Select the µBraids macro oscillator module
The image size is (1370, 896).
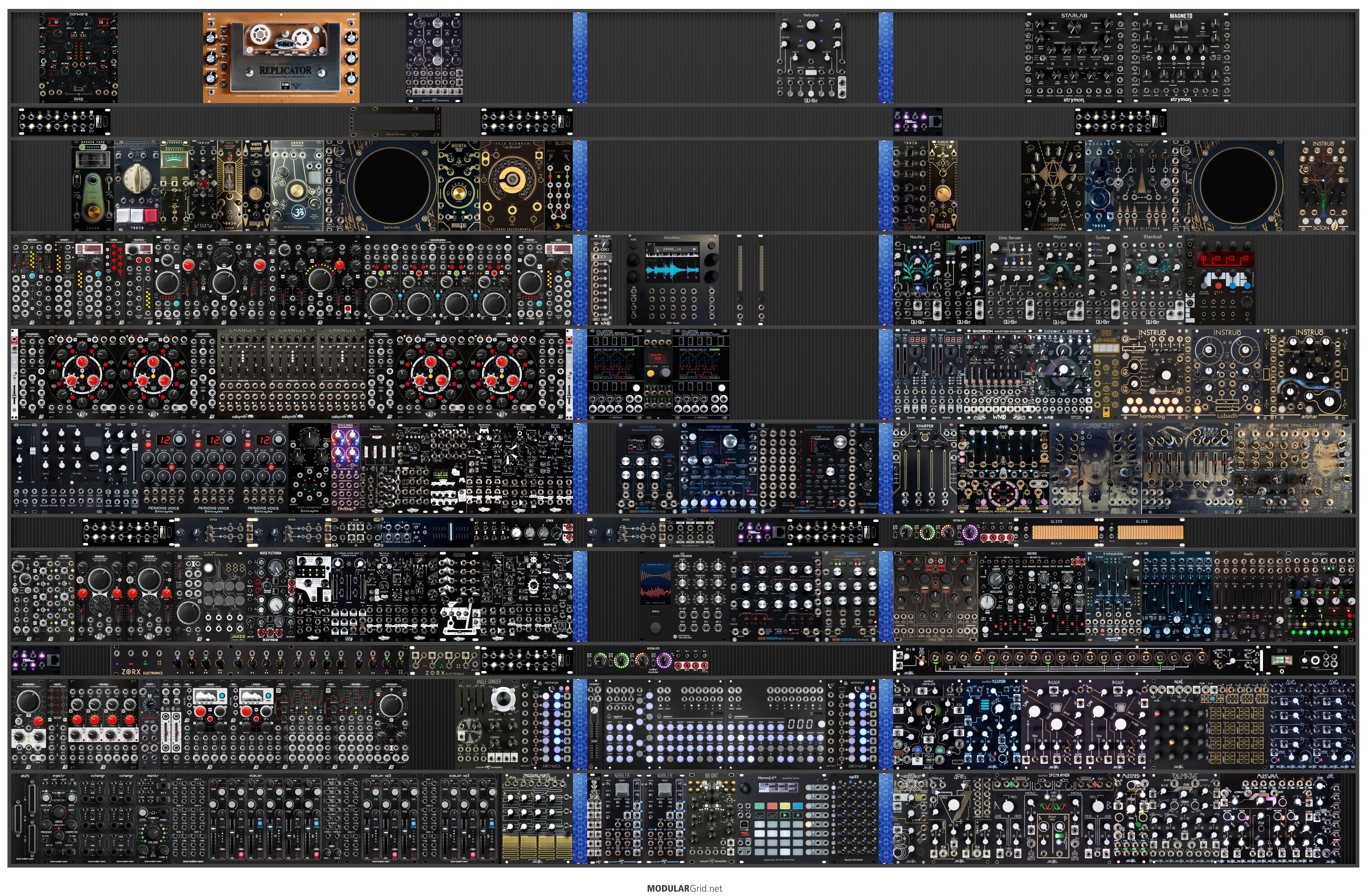(x=1106, y=374)
